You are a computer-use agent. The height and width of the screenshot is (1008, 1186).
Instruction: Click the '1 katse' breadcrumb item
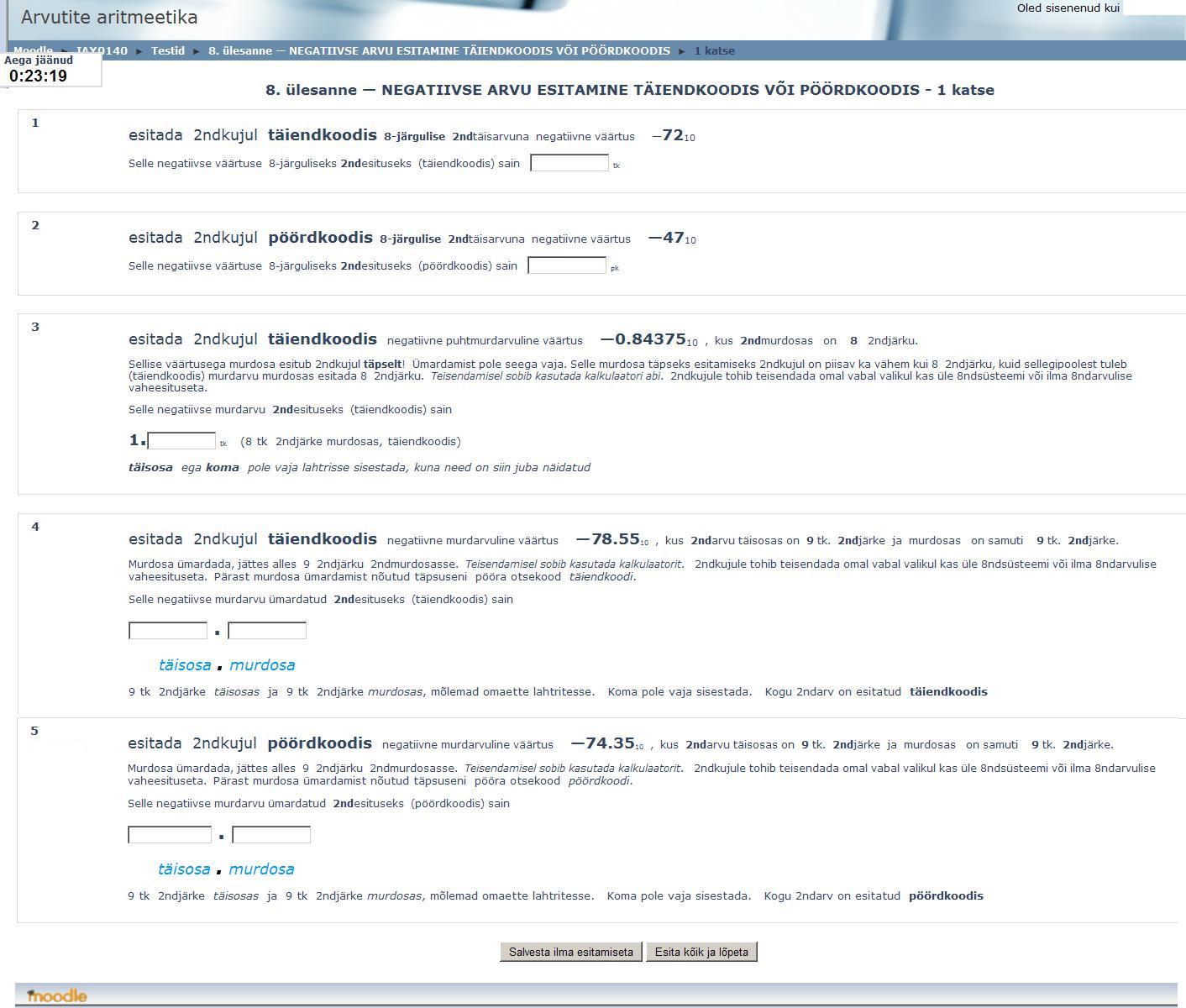714,51
